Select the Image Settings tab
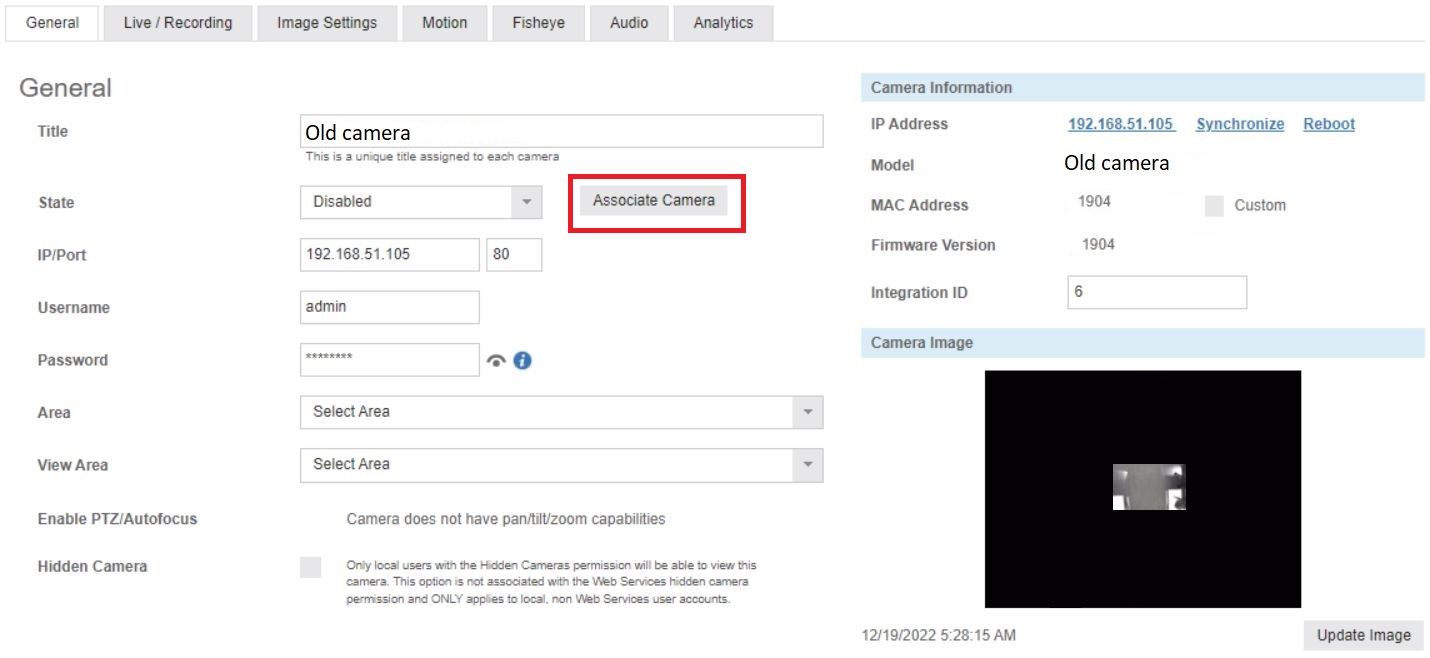The height and width of the screenshot is (658, 1430). tap(325, 22)
